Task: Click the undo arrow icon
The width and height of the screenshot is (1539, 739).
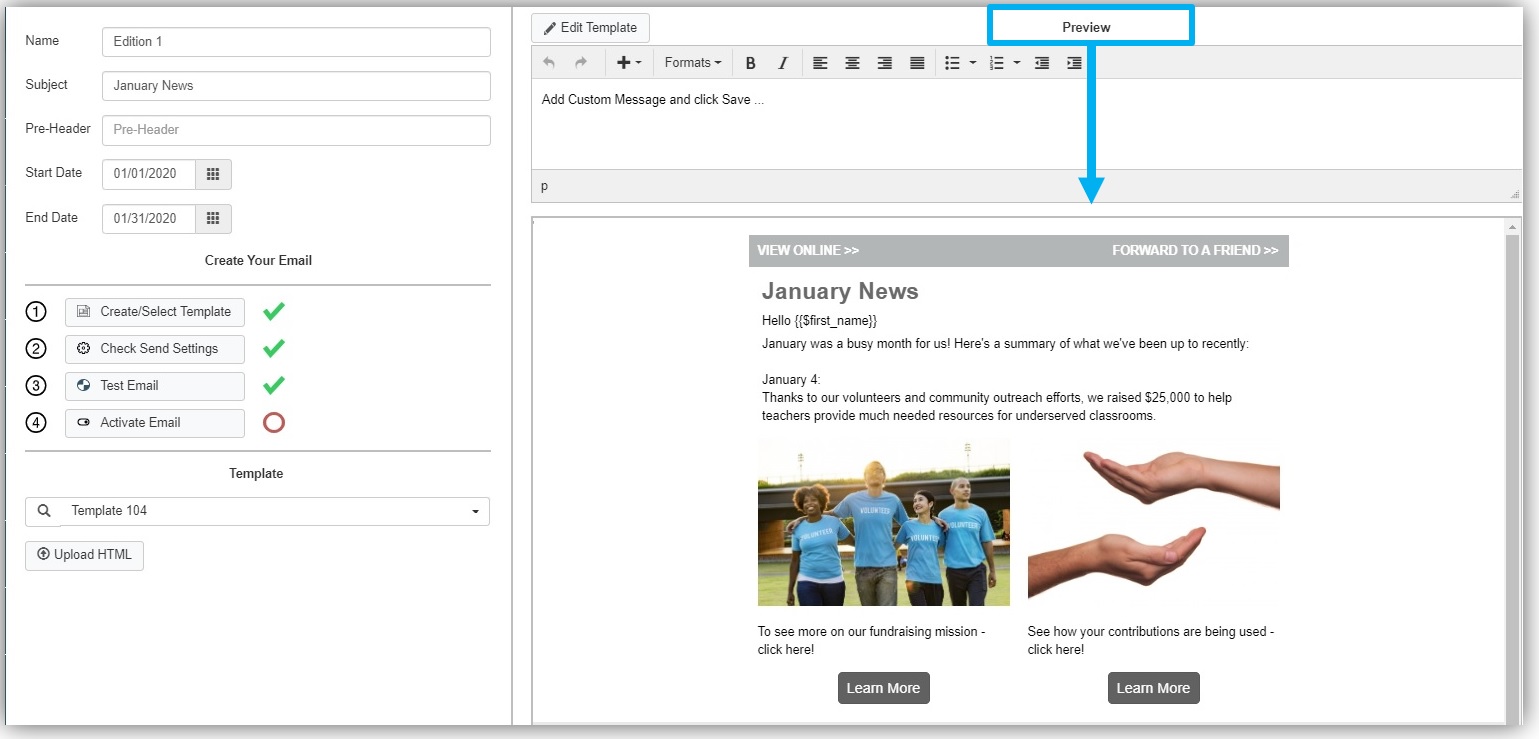Action: pyautogui.click(x=549, y=63)
